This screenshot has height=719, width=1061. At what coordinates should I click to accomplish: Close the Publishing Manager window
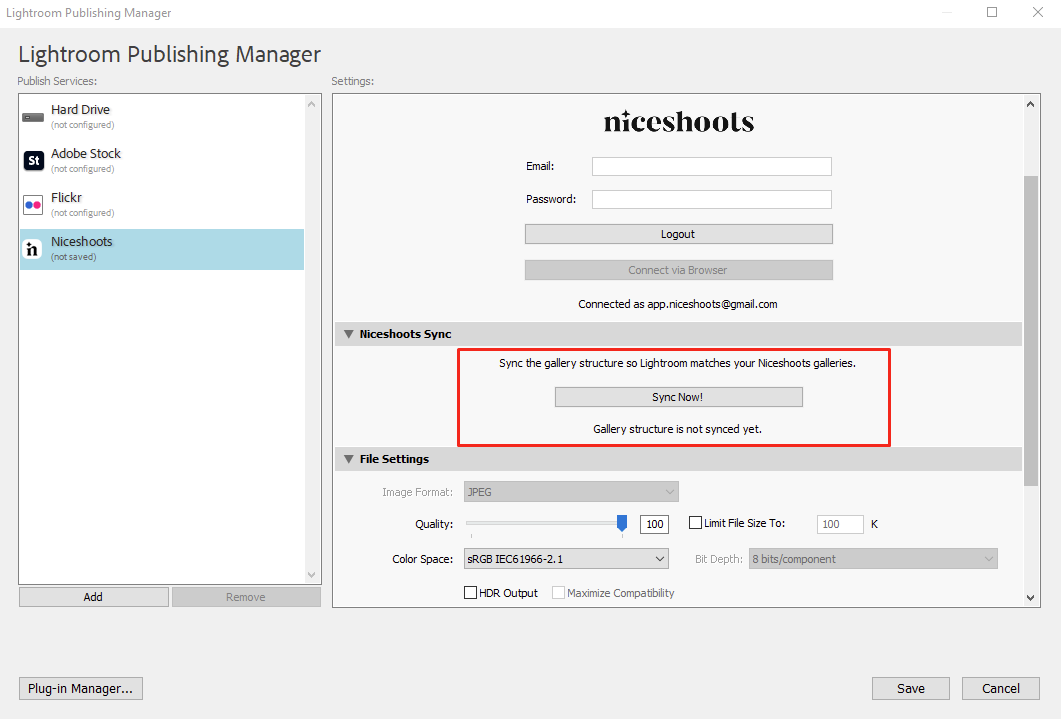pyautogui.click(x=1038, y=12)
